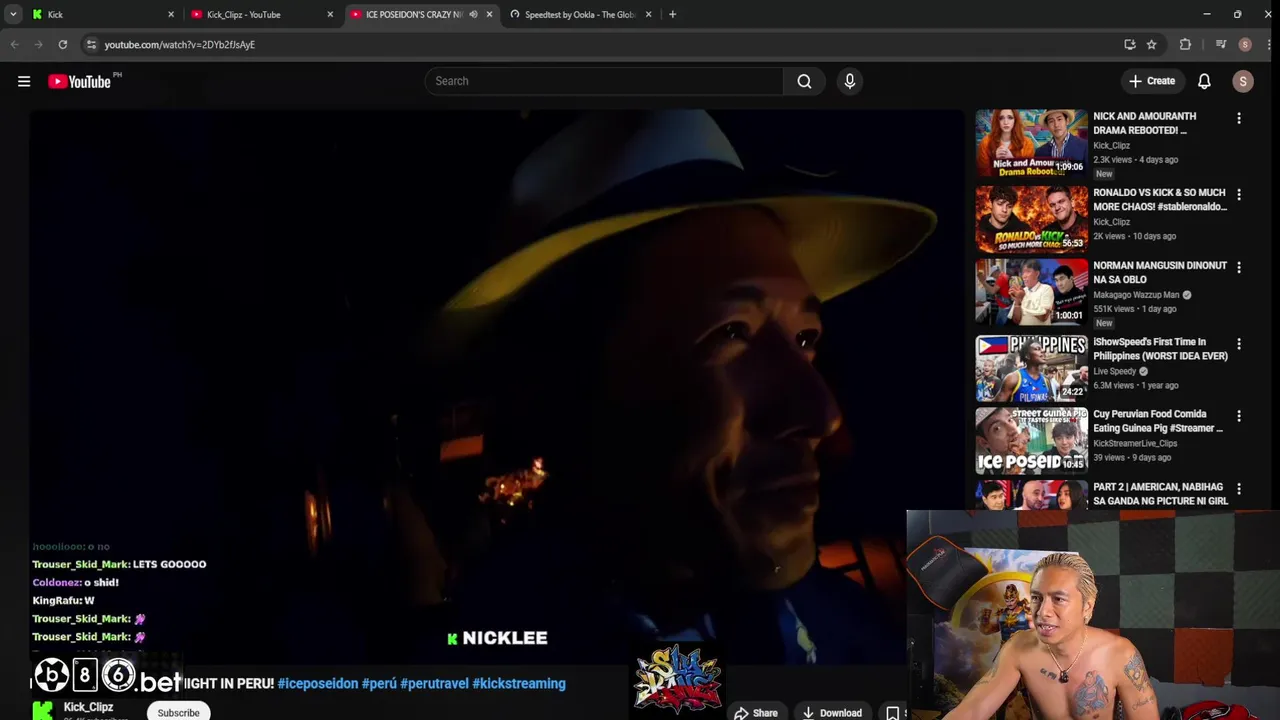Reload the current page
The height and width of the screenshot is (720, 1280).
click(x=62, y=44)
